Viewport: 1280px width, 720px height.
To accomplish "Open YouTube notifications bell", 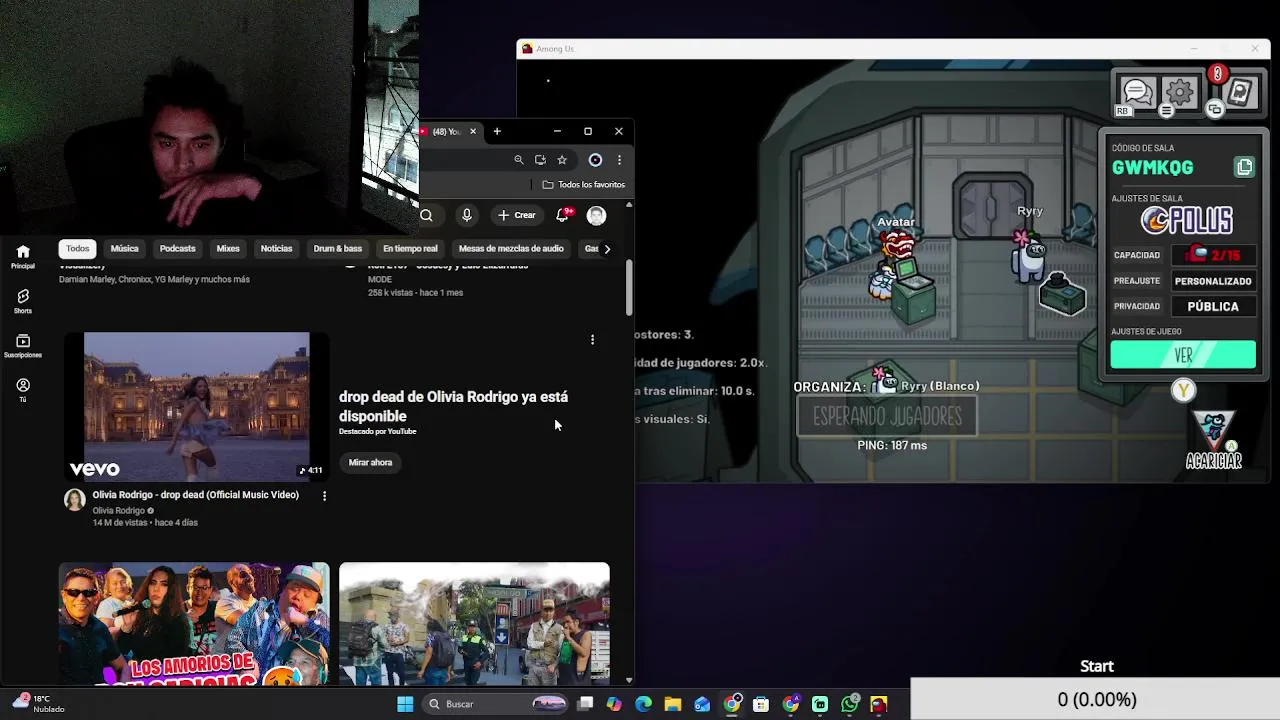I will pos(563,215).
